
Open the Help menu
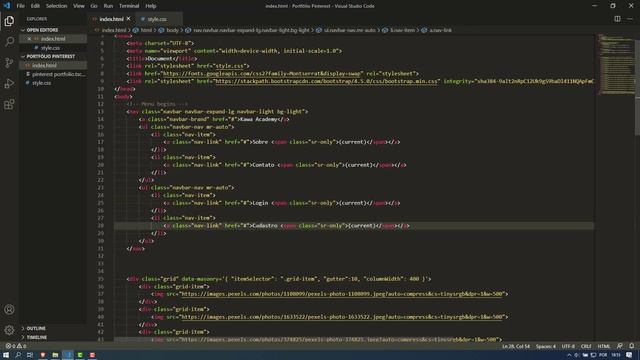pos(151,6)
